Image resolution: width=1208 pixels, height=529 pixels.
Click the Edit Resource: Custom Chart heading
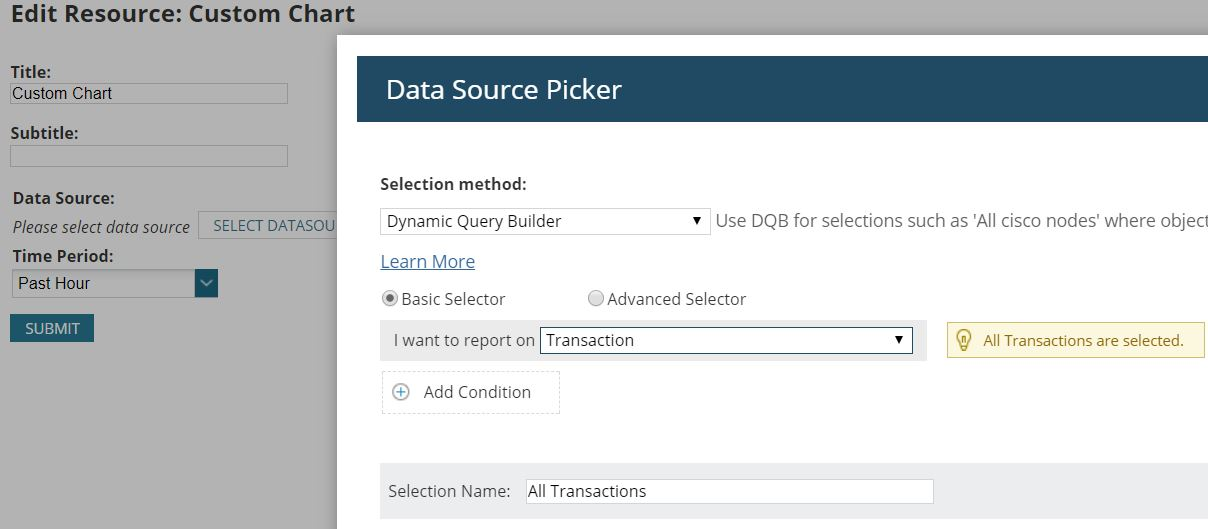183,14
